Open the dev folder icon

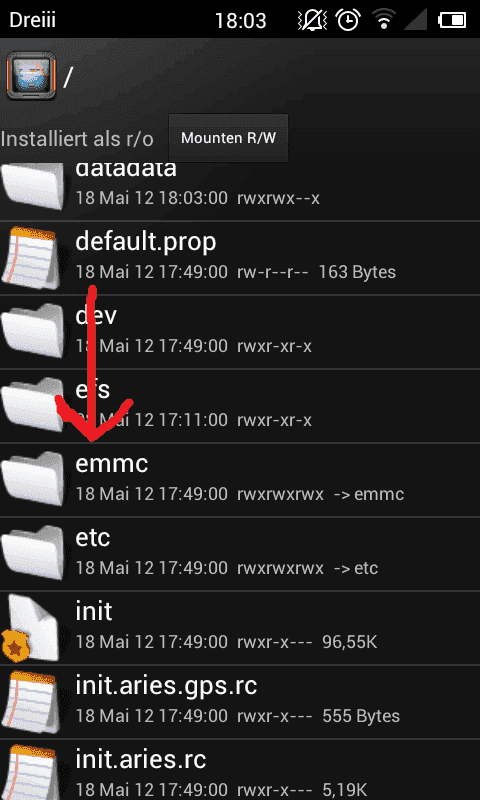(x=32, y=332)
